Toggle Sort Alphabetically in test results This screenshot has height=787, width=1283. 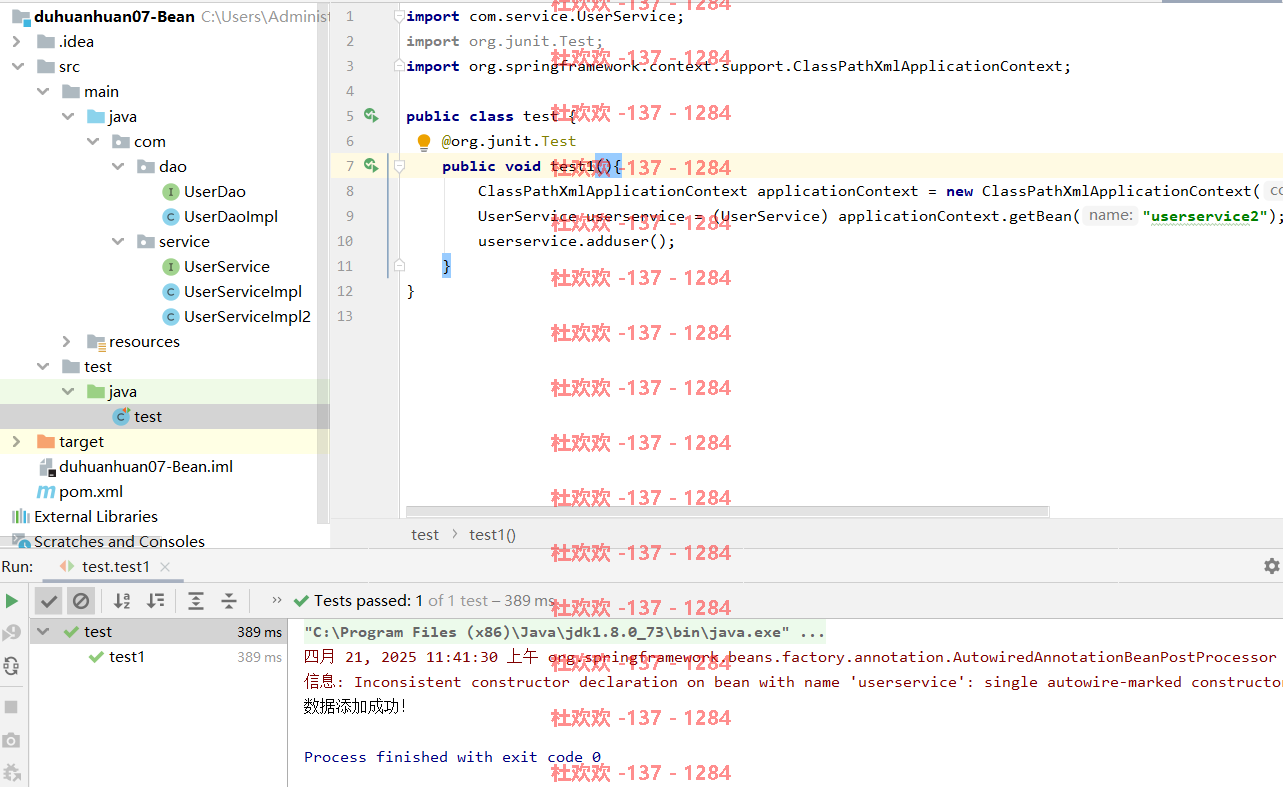(x=122, y=601)
